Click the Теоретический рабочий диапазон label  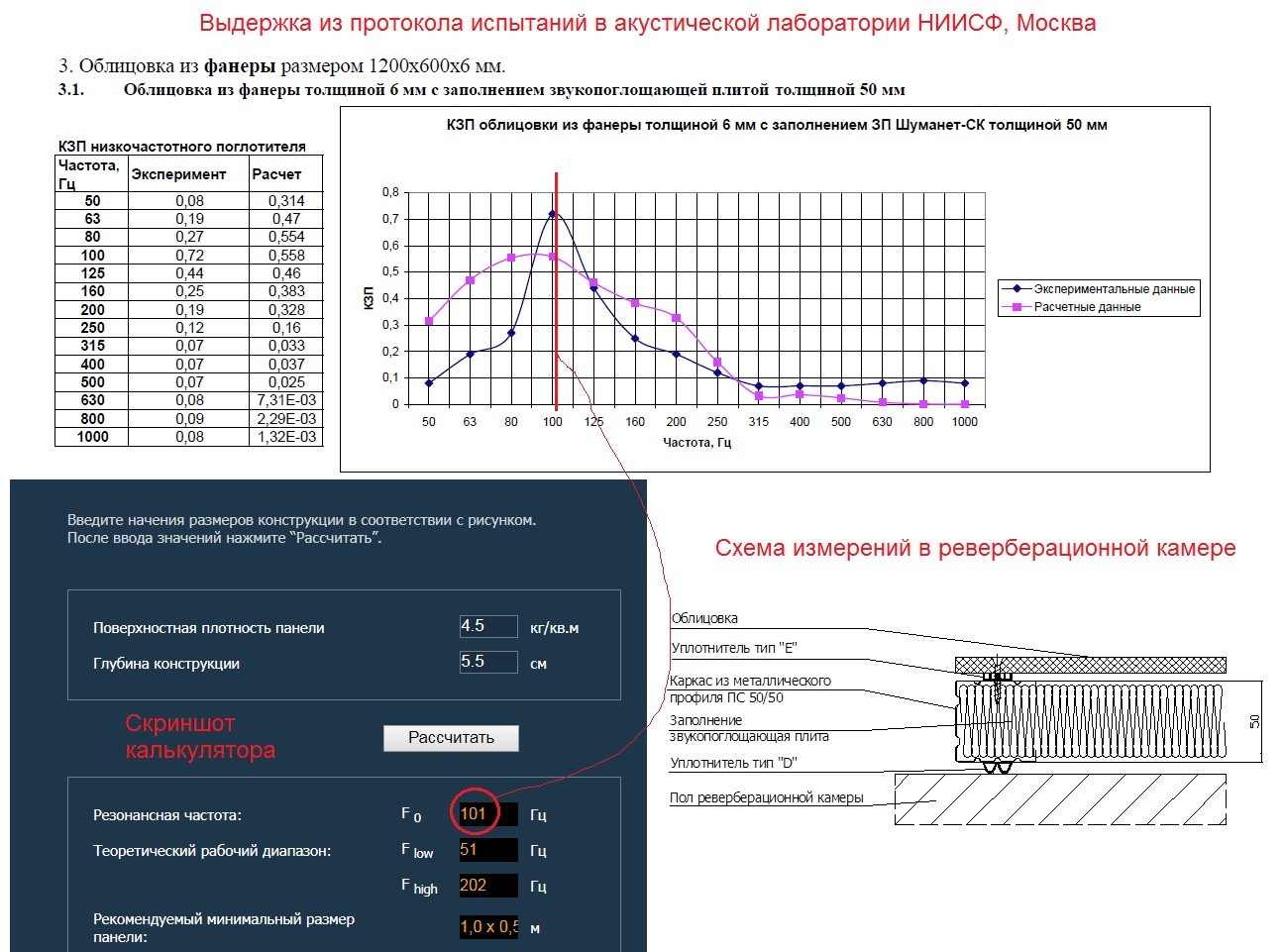pos(212,851)
